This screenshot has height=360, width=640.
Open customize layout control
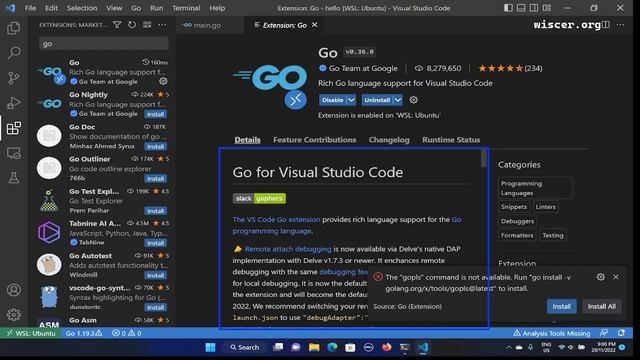547,8
